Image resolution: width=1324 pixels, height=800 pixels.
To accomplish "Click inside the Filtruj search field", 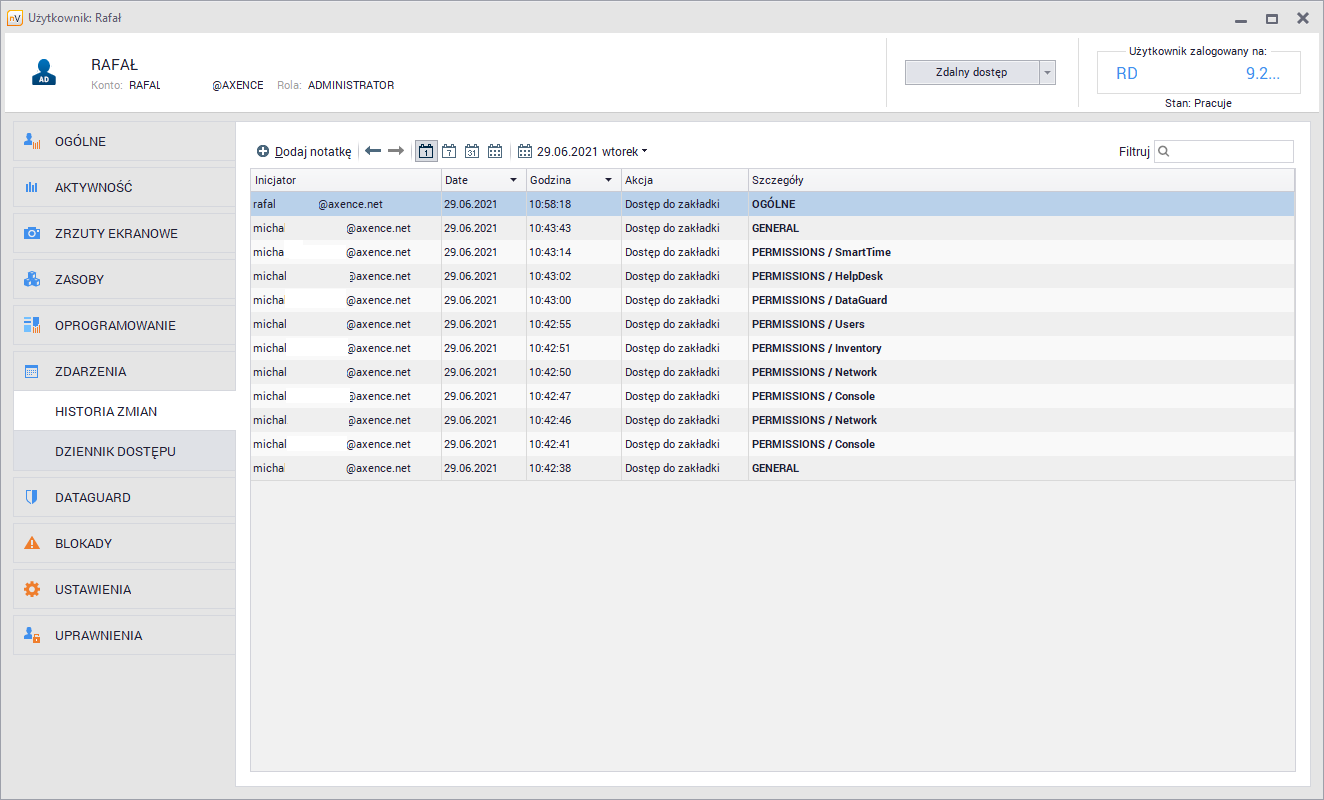I will tap(1225, 151).
